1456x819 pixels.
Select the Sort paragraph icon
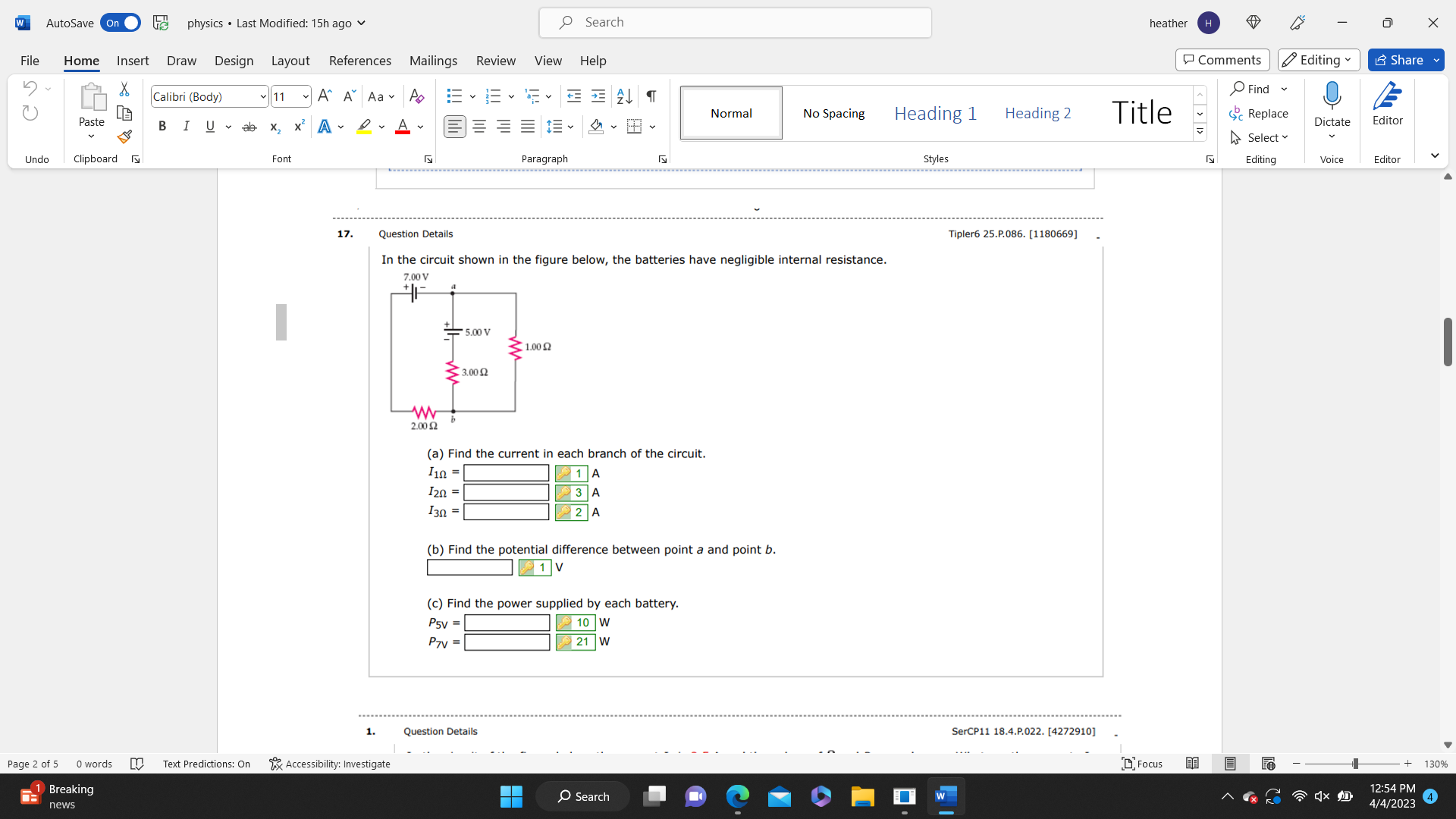(x=624, y=96)
